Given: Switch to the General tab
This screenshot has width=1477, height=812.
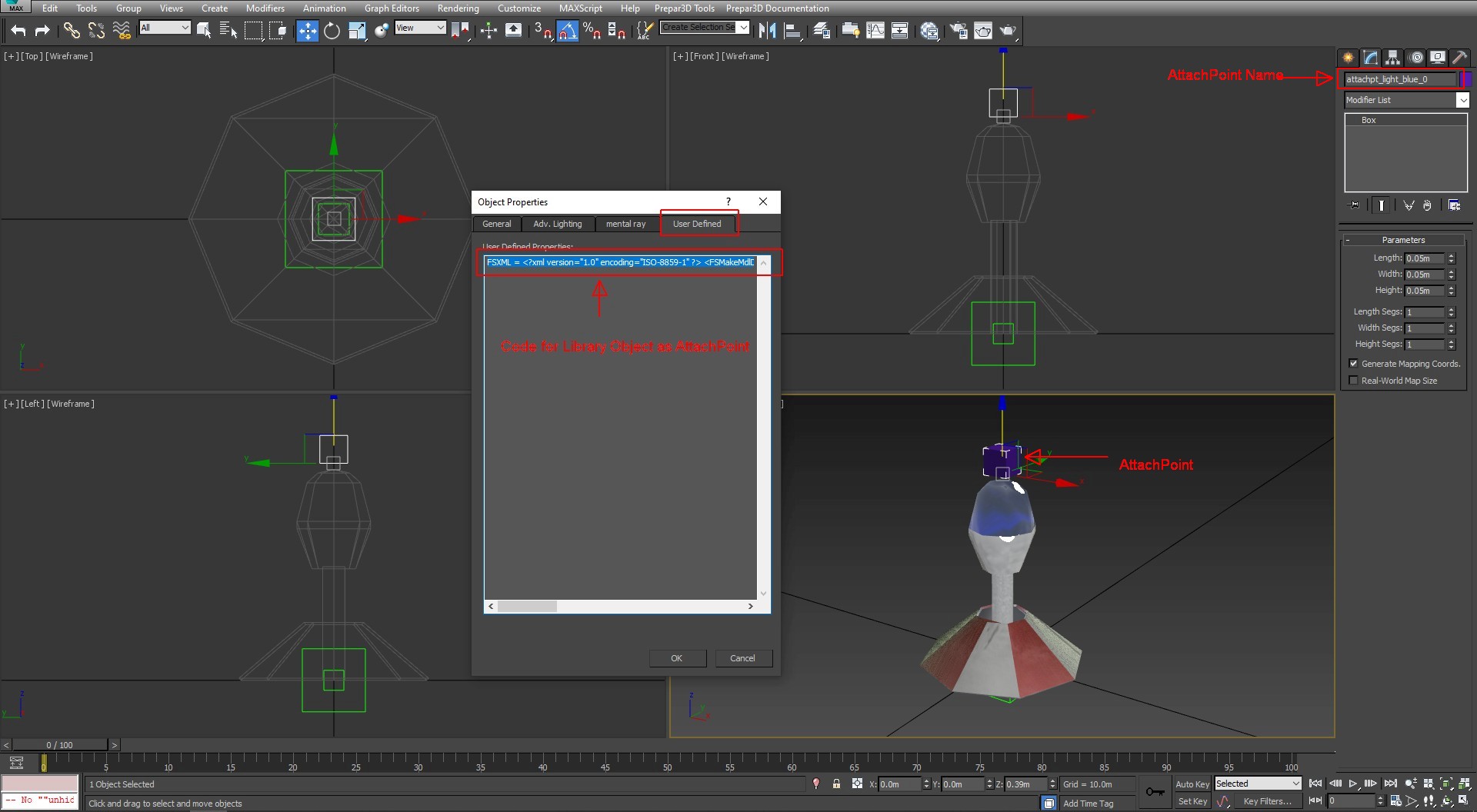Looking at the screenshot, I should (497, 224).
